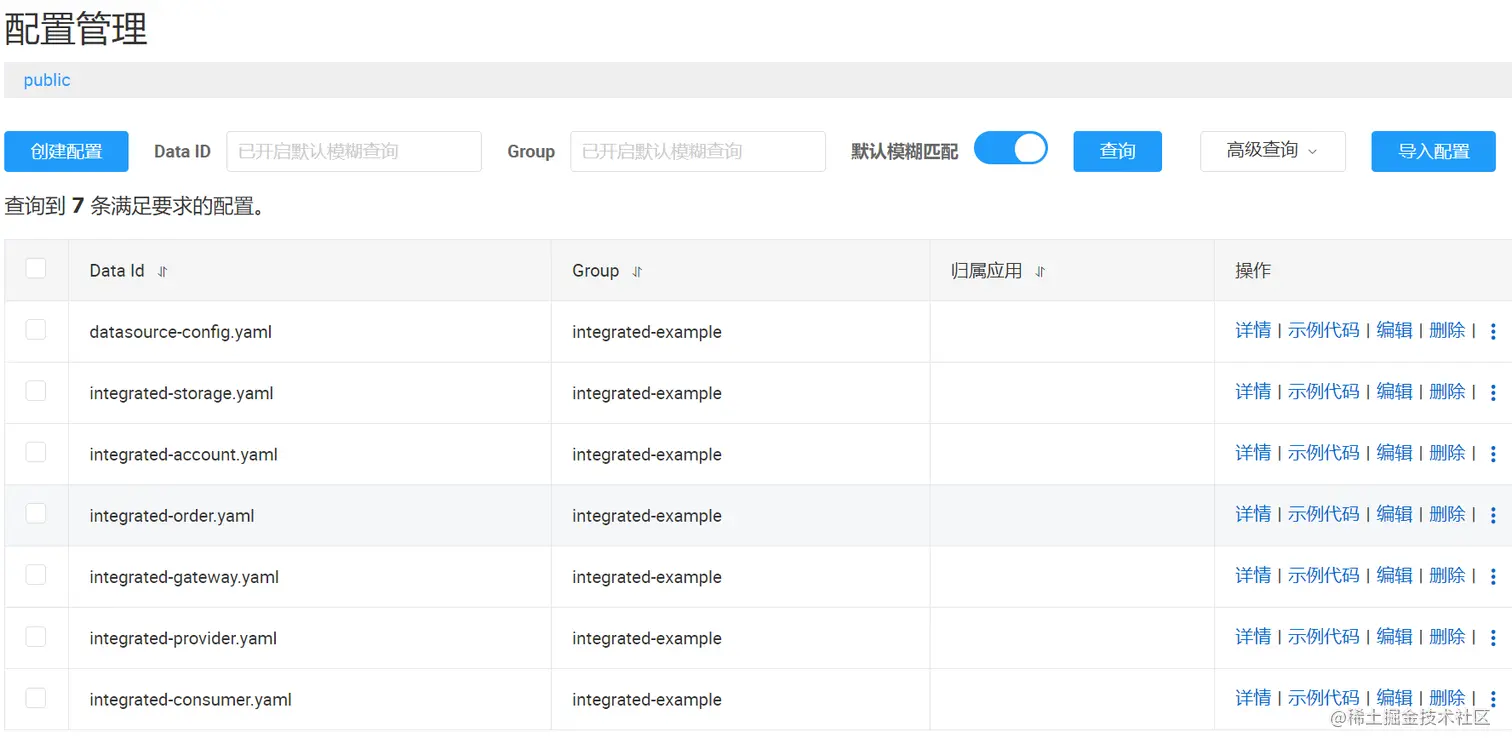Run search with the 查询 button
1512x749 pixels.
pyautogui.click(x=1118, y=151)
